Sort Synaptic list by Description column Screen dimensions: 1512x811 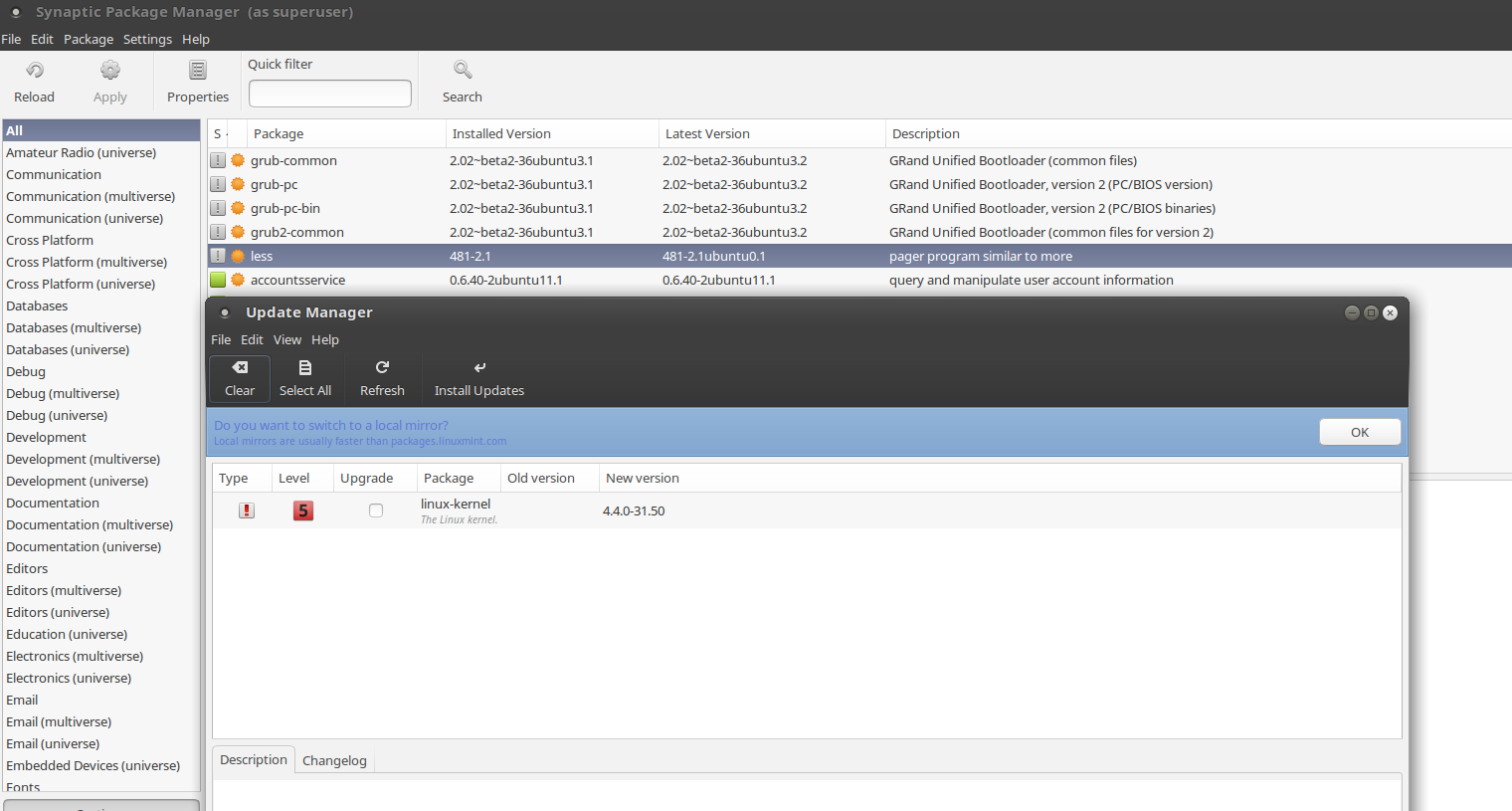tap(1199, 133)
